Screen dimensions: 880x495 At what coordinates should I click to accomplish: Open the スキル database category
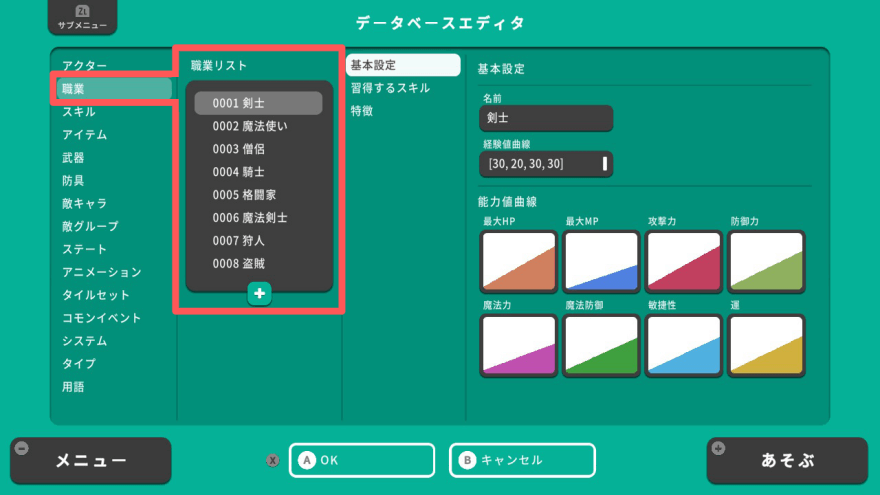(x=79, y=112)
